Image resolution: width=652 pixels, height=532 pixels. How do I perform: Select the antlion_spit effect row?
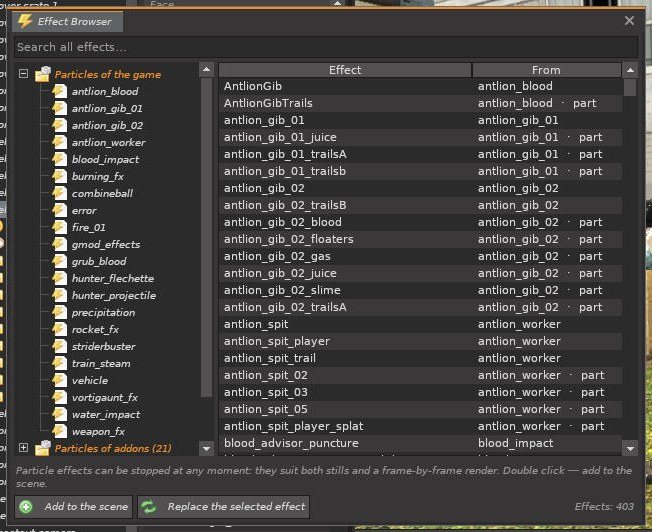420,324
